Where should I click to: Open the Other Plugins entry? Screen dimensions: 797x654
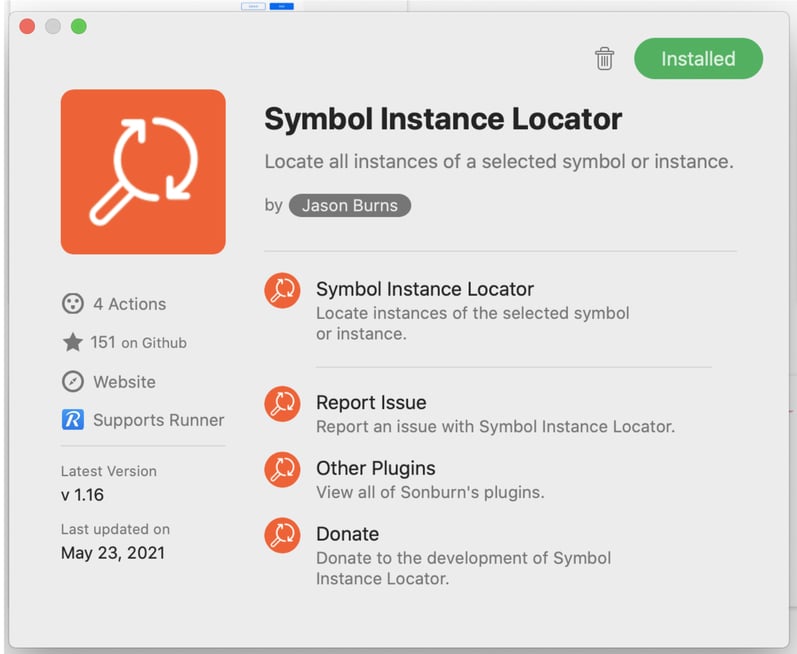pyautogui.click(x=375, y=468)
